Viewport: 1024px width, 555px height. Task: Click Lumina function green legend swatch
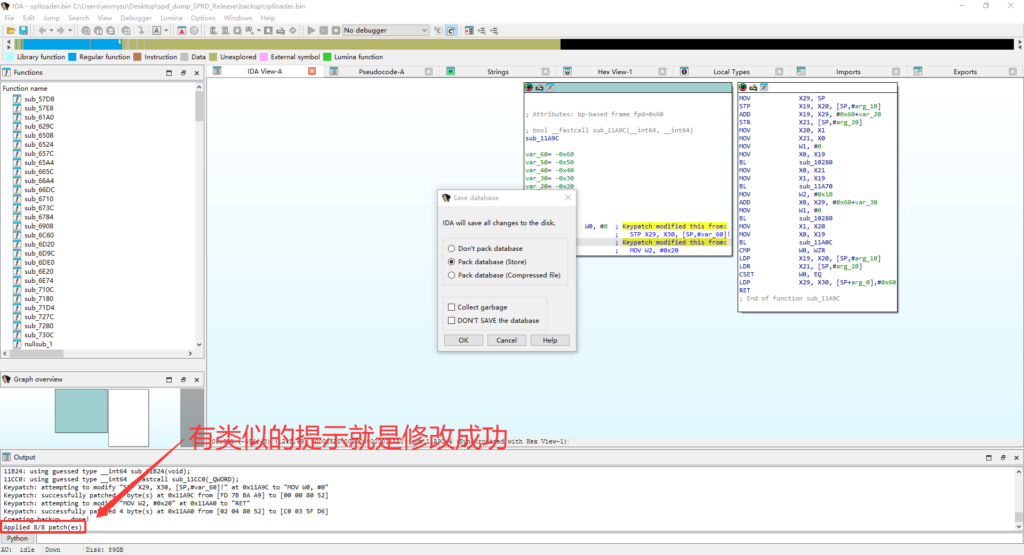[x=327, y=57]
